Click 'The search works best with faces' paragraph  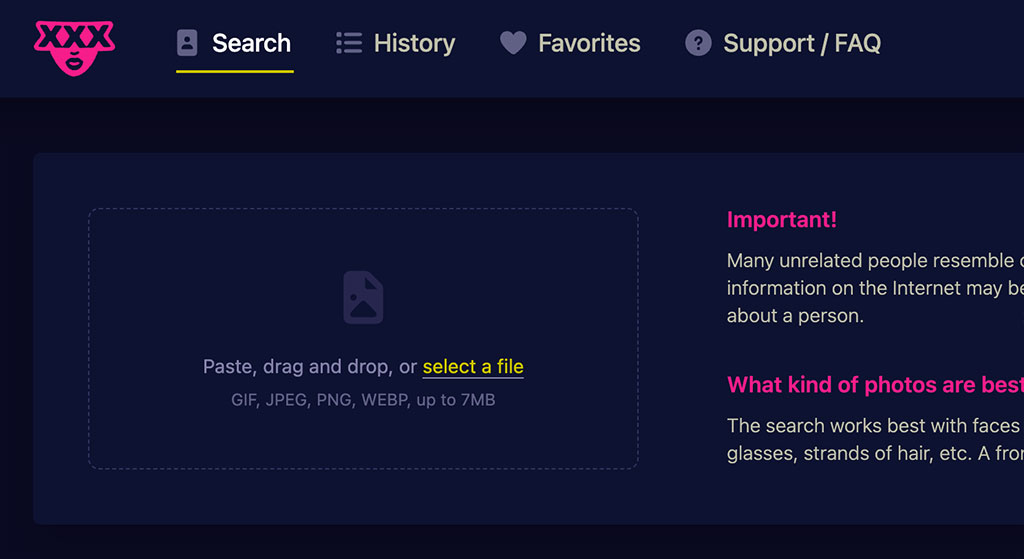click(875, 439)
